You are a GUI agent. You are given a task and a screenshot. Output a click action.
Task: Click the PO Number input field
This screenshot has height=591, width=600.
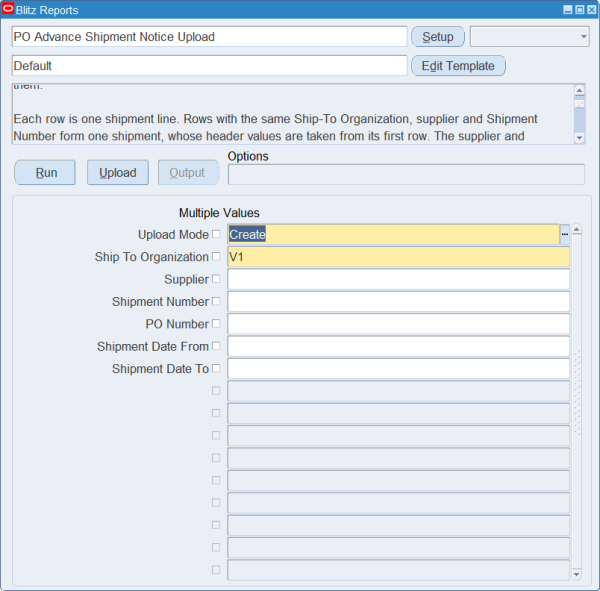(x=398, y=324)
